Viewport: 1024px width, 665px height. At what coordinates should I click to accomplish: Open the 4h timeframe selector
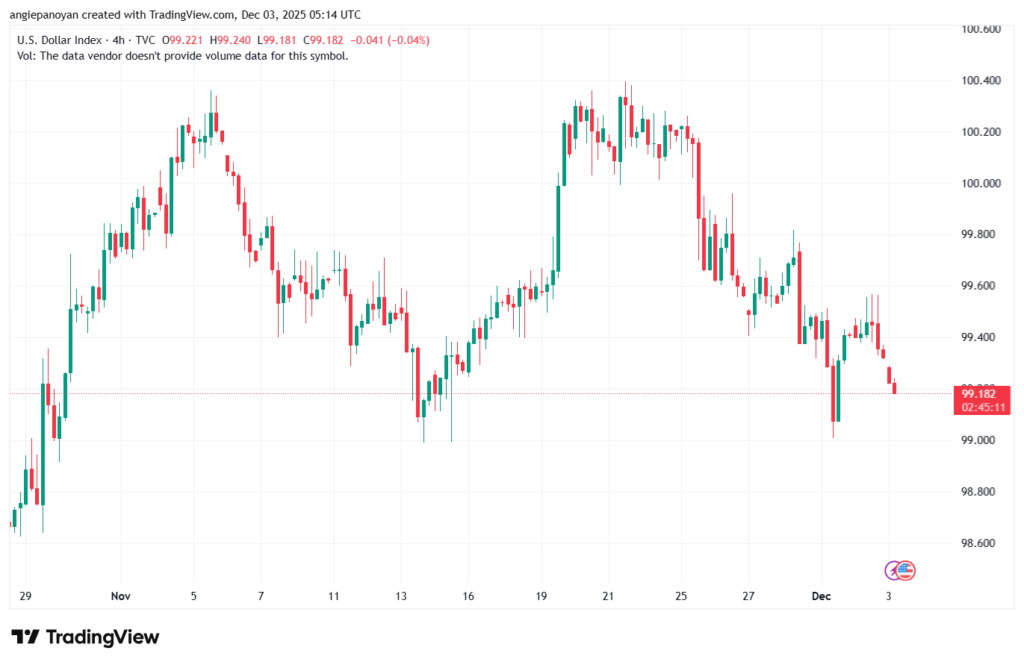[x=117, y=41]
